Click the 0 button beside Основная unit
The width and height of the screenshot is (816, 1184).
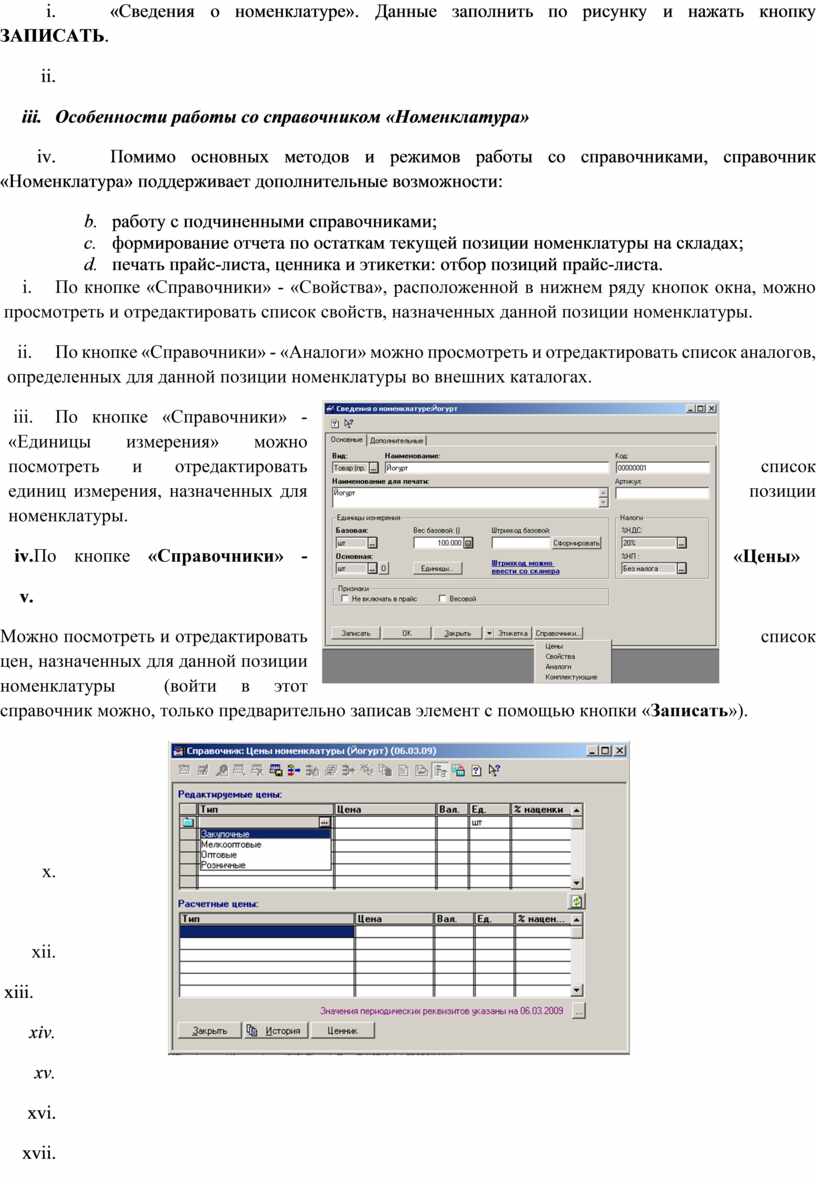(383, 568)
